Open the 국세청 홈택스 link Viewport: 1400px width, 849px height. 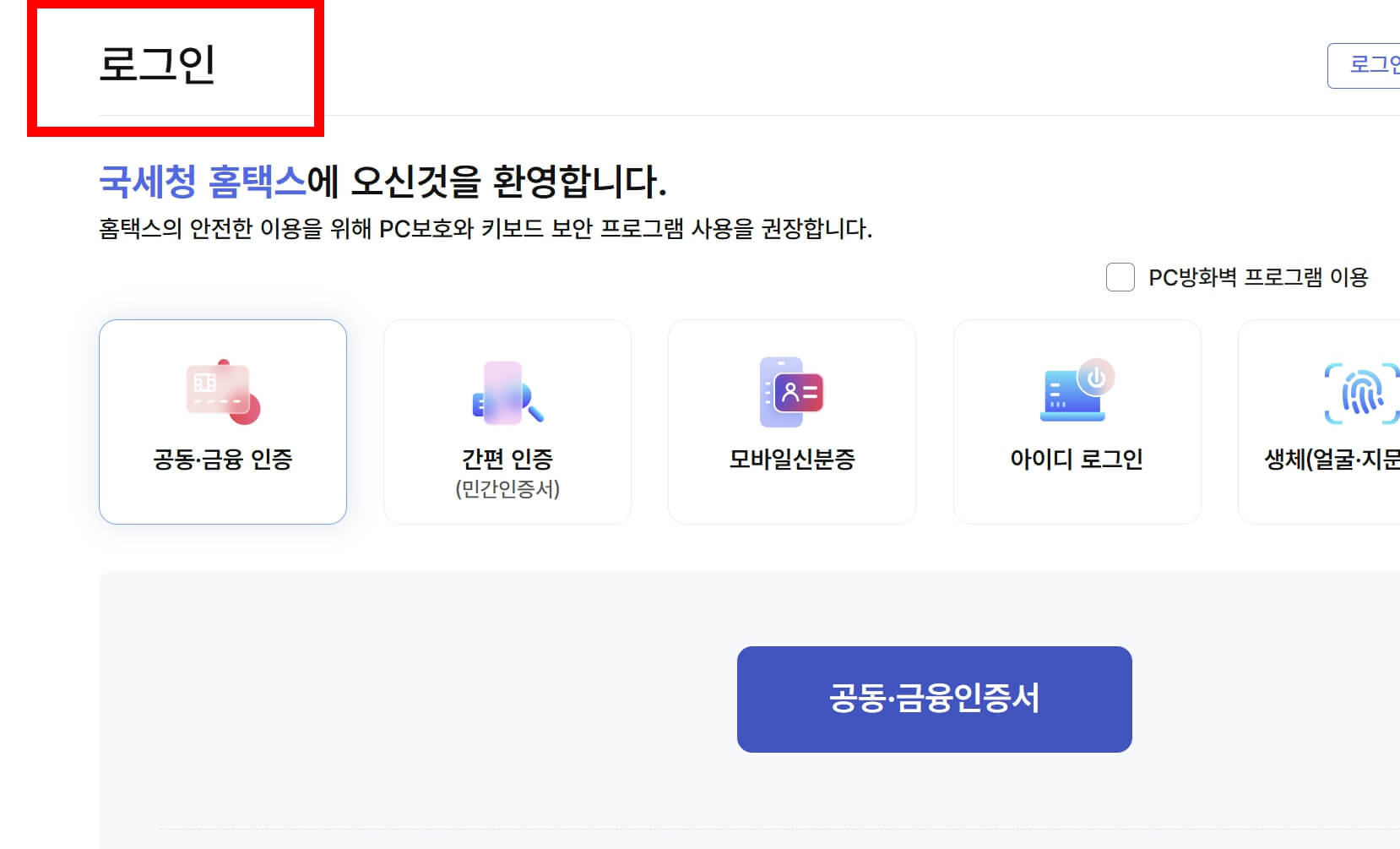[x=202, y=177]
